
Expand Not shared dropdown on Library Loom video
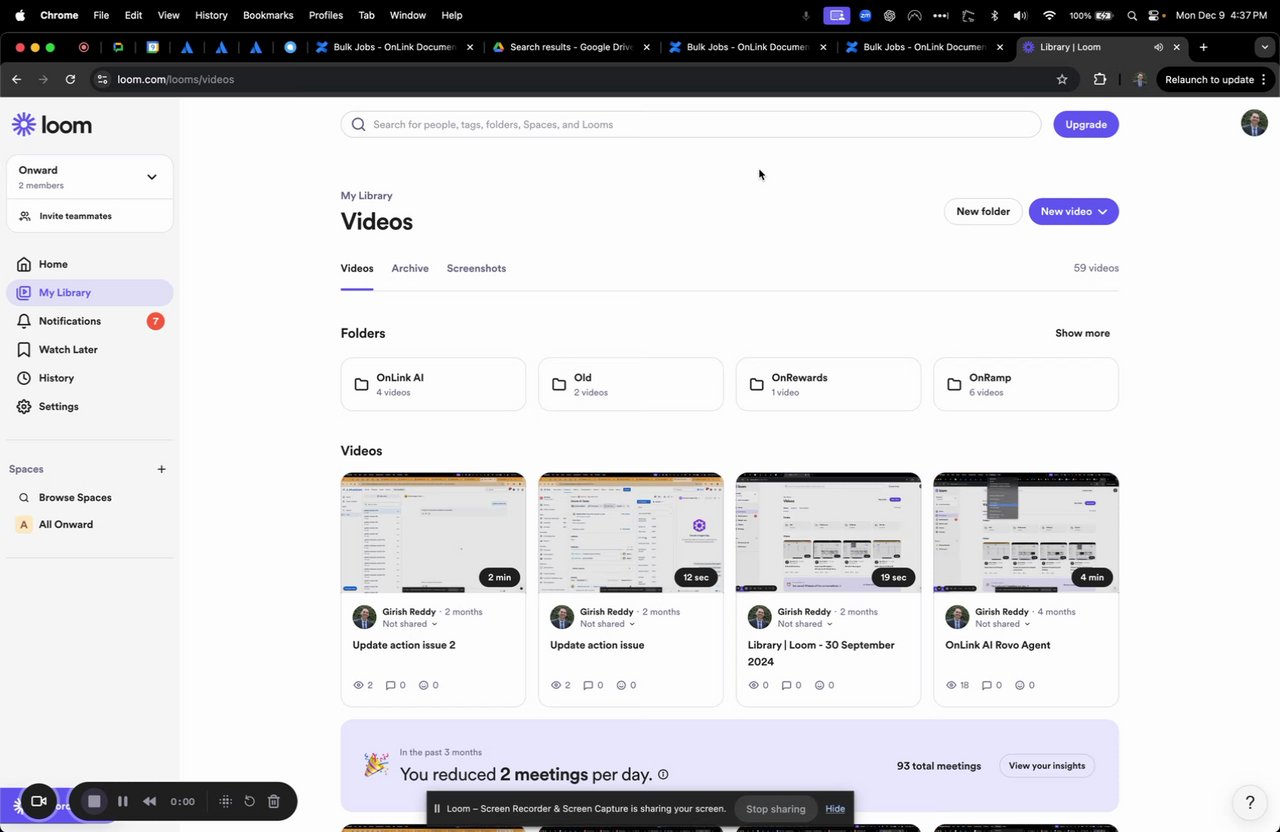click(x=805, y=624)
